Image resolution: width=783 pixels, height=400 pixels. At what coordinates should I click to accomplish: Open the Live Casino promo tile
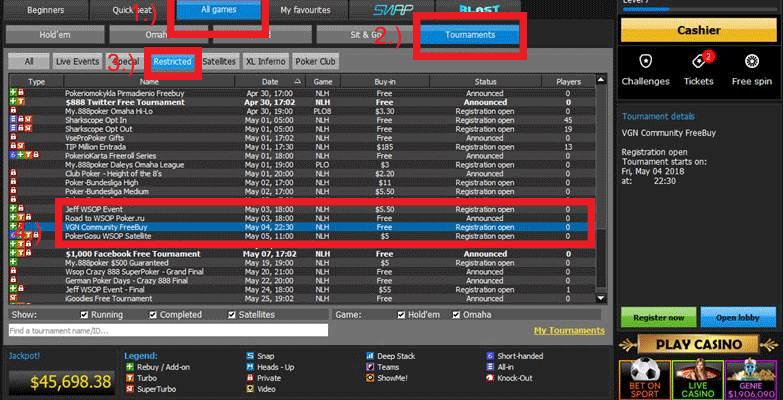point(697,380)
